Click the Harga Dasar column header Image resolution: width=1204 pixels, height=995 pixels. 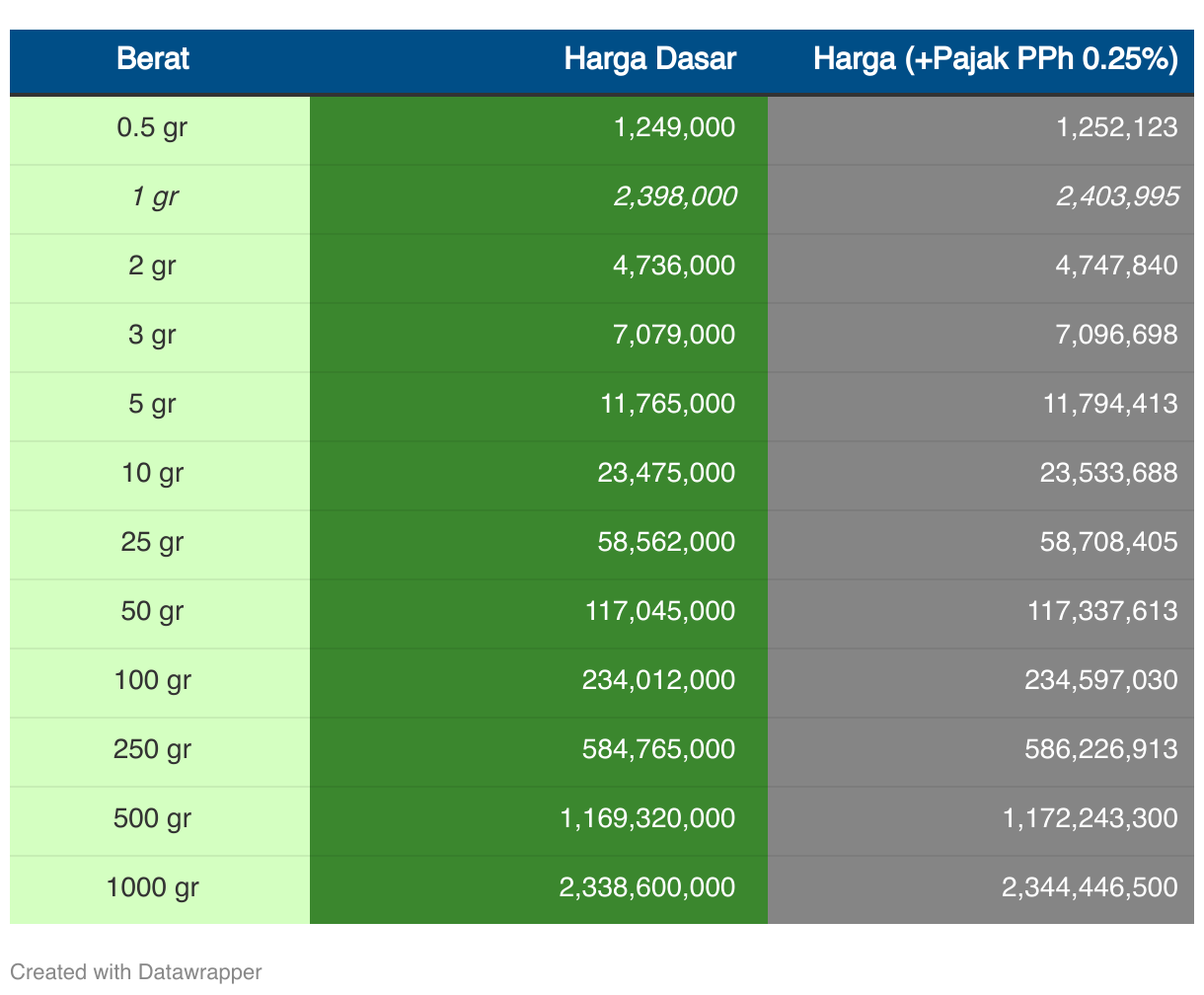pos(539,59)
